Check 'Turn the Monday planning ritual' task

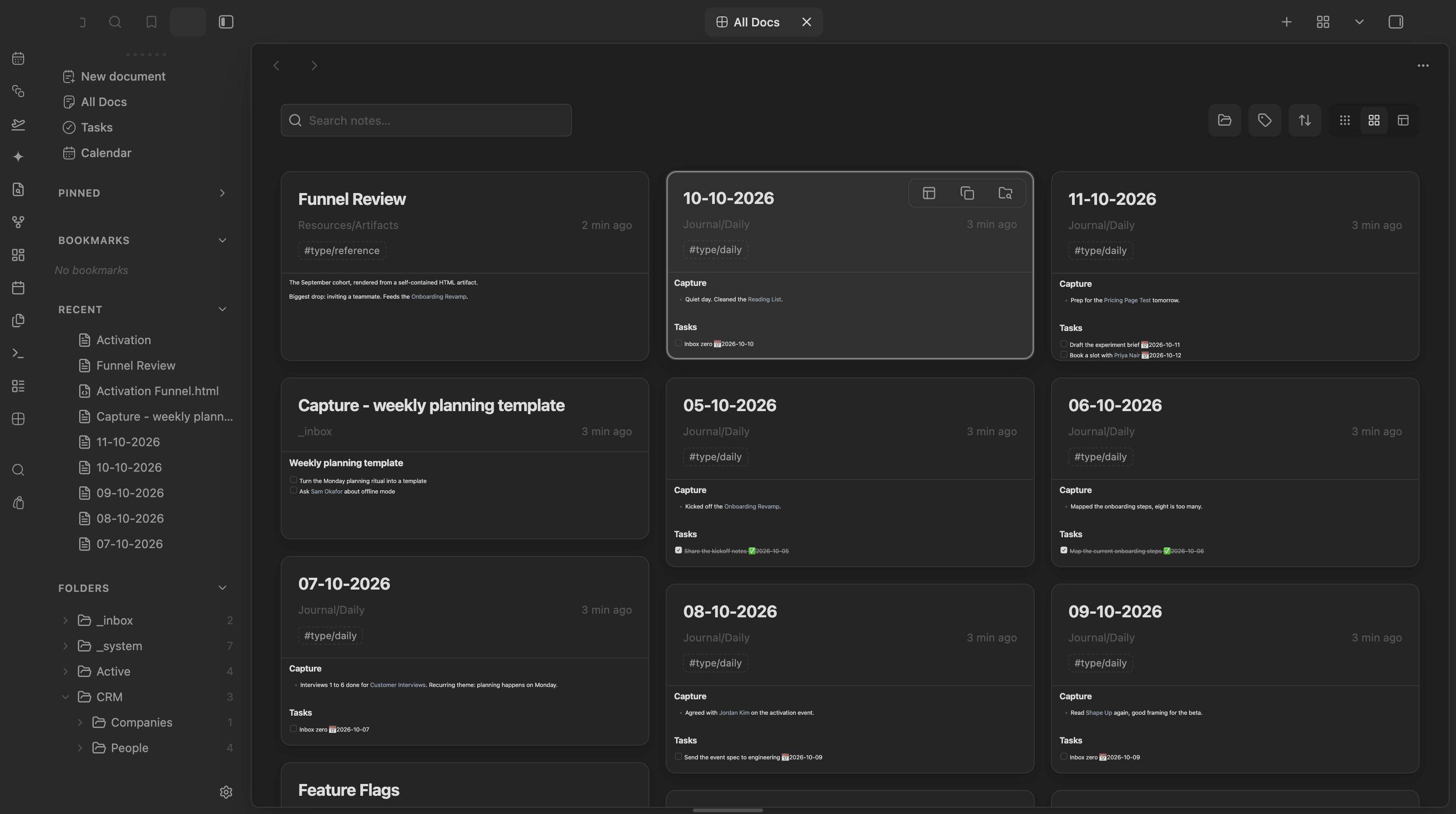tap(293, 480)
